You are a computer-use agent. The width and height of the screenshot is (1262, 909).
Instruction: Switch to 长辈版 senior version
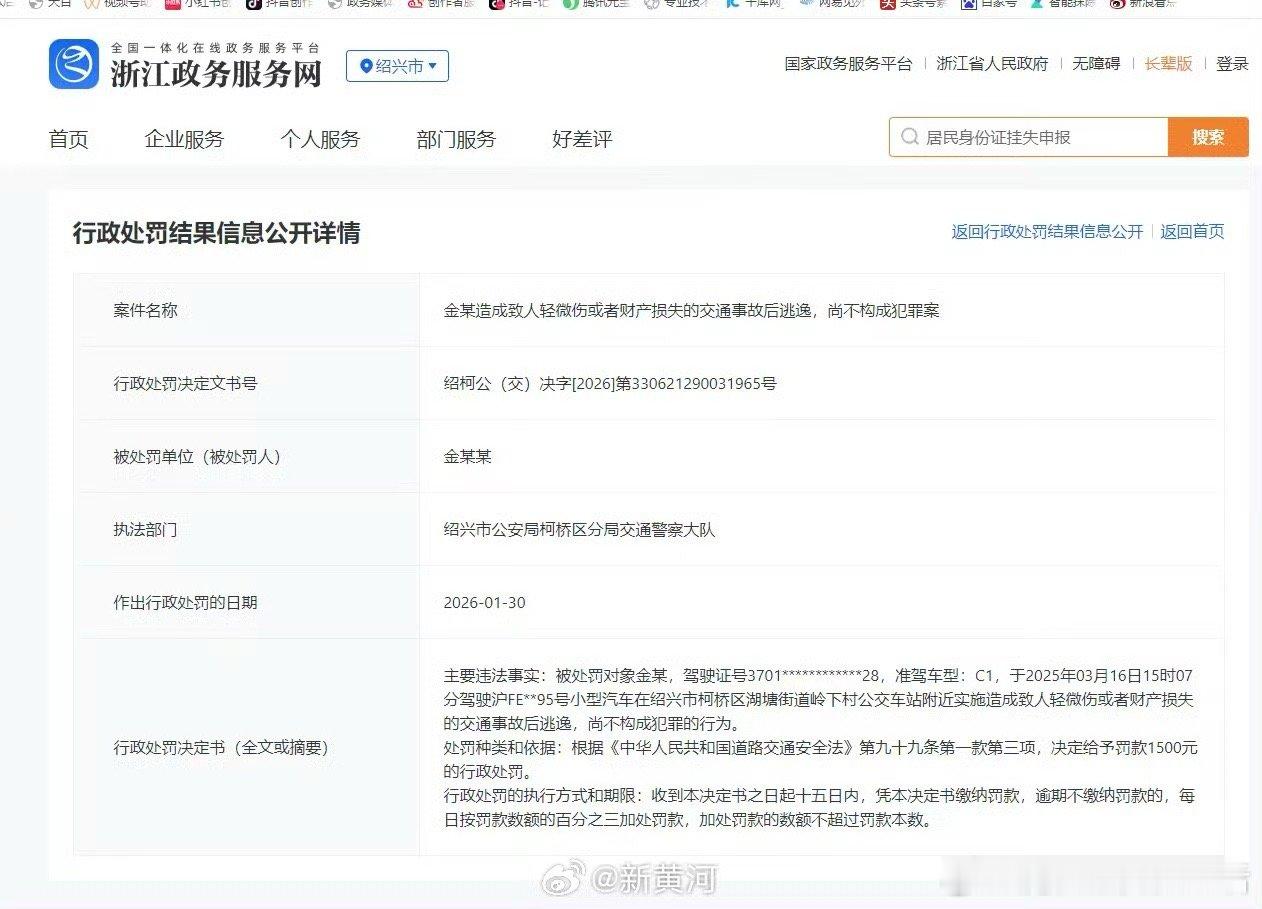coord(1168,64)
